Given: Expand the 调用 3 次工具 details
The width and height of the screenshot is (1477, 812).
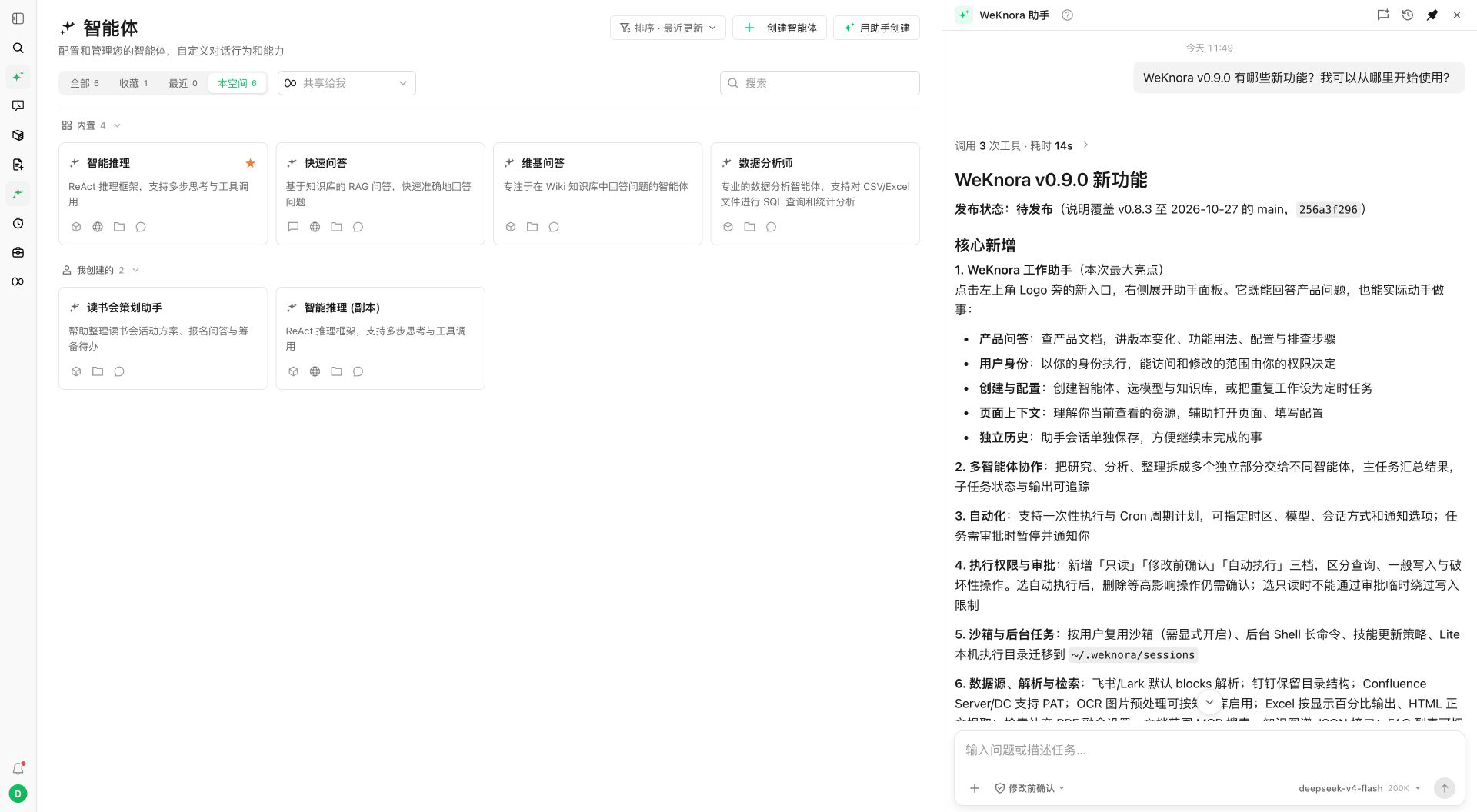Looking at the screenshot, I should tap(1022, 145).
